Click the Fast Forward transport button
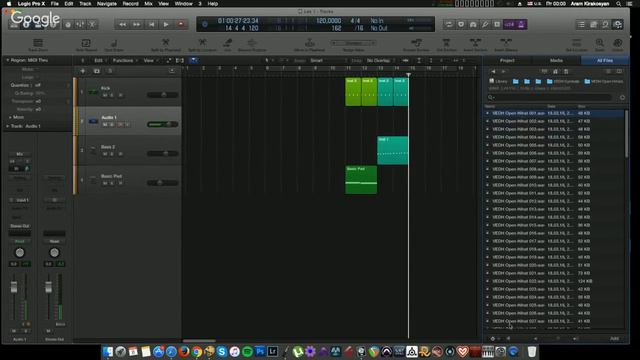Screen dimensions: 640x360 point(137,24)
